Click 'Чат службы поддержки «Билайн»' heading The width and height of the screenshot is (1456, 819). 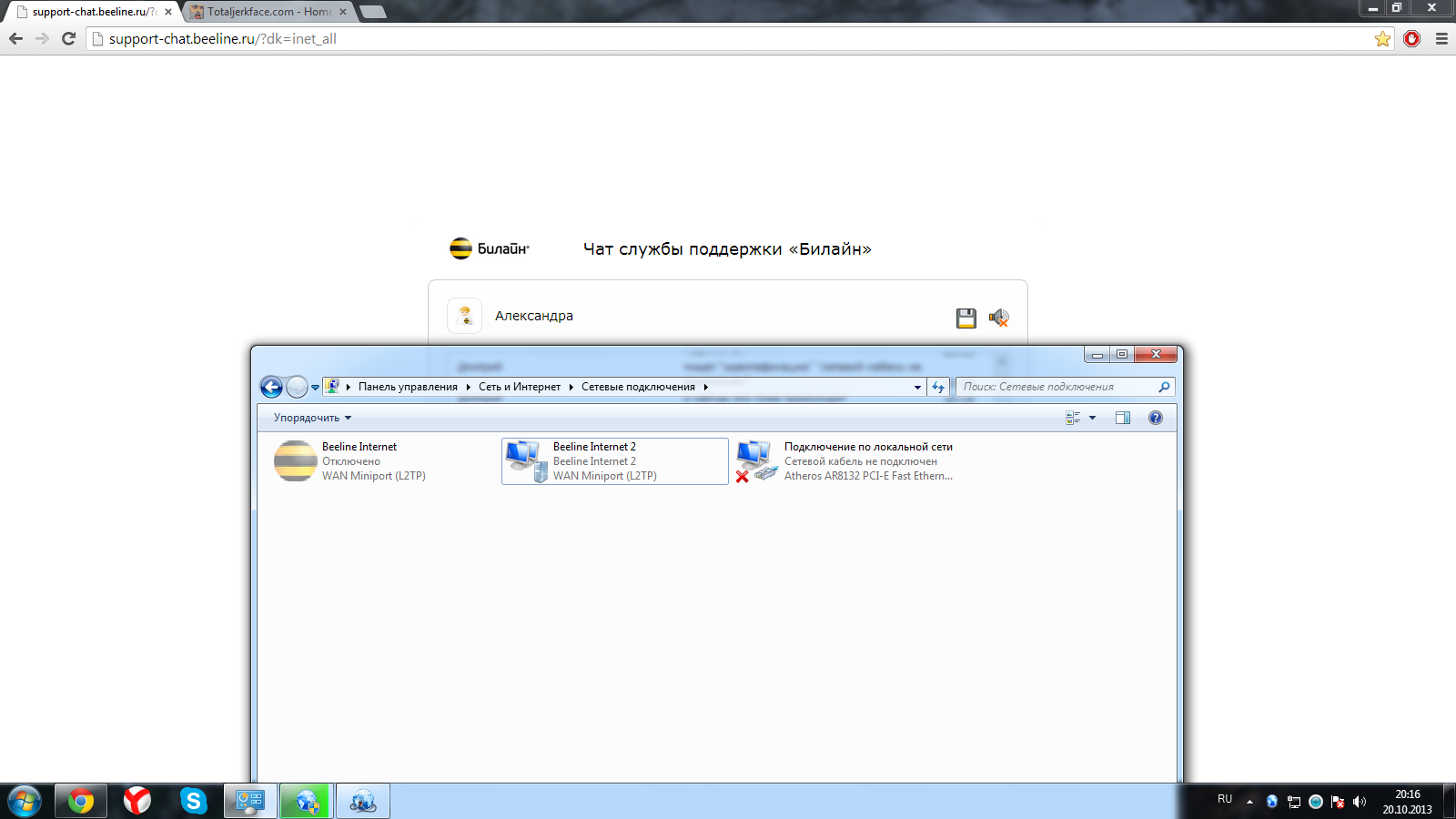727,249
